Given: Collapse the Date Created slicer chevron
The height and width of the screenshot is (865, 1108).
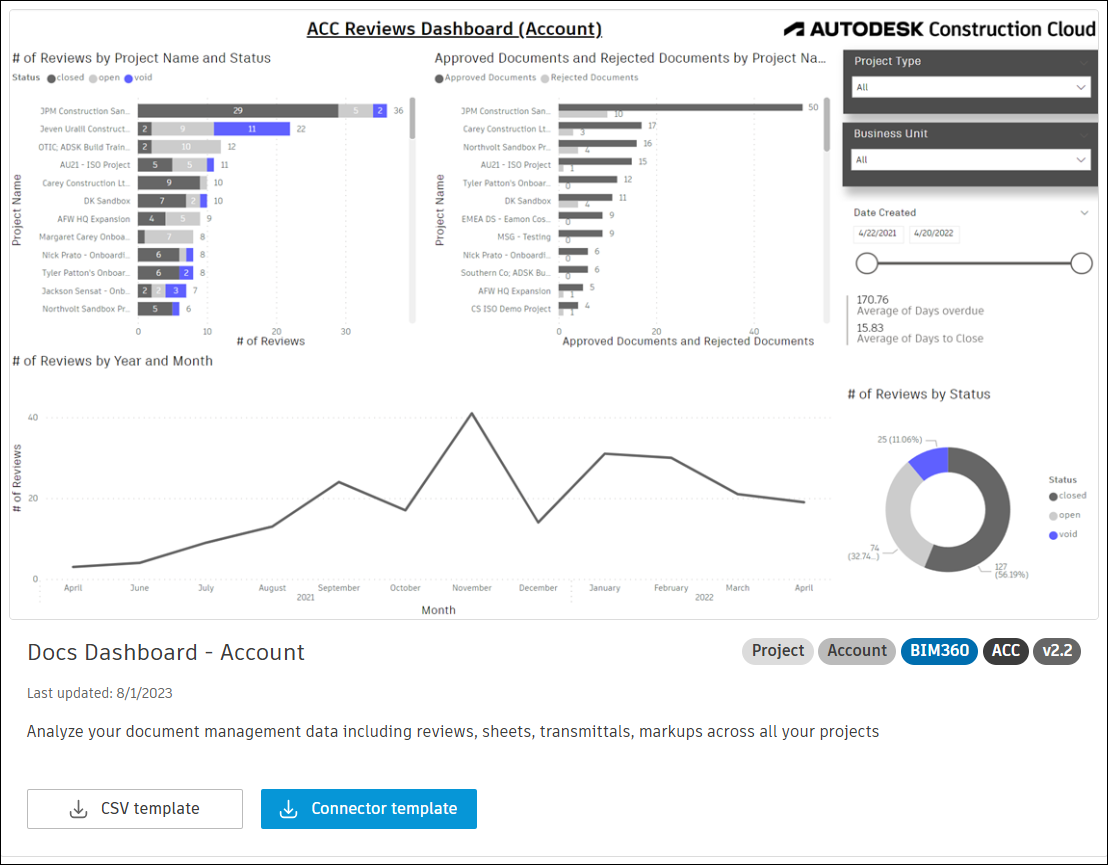Looking at the screenshot, I should click(x=1084, y=213).
